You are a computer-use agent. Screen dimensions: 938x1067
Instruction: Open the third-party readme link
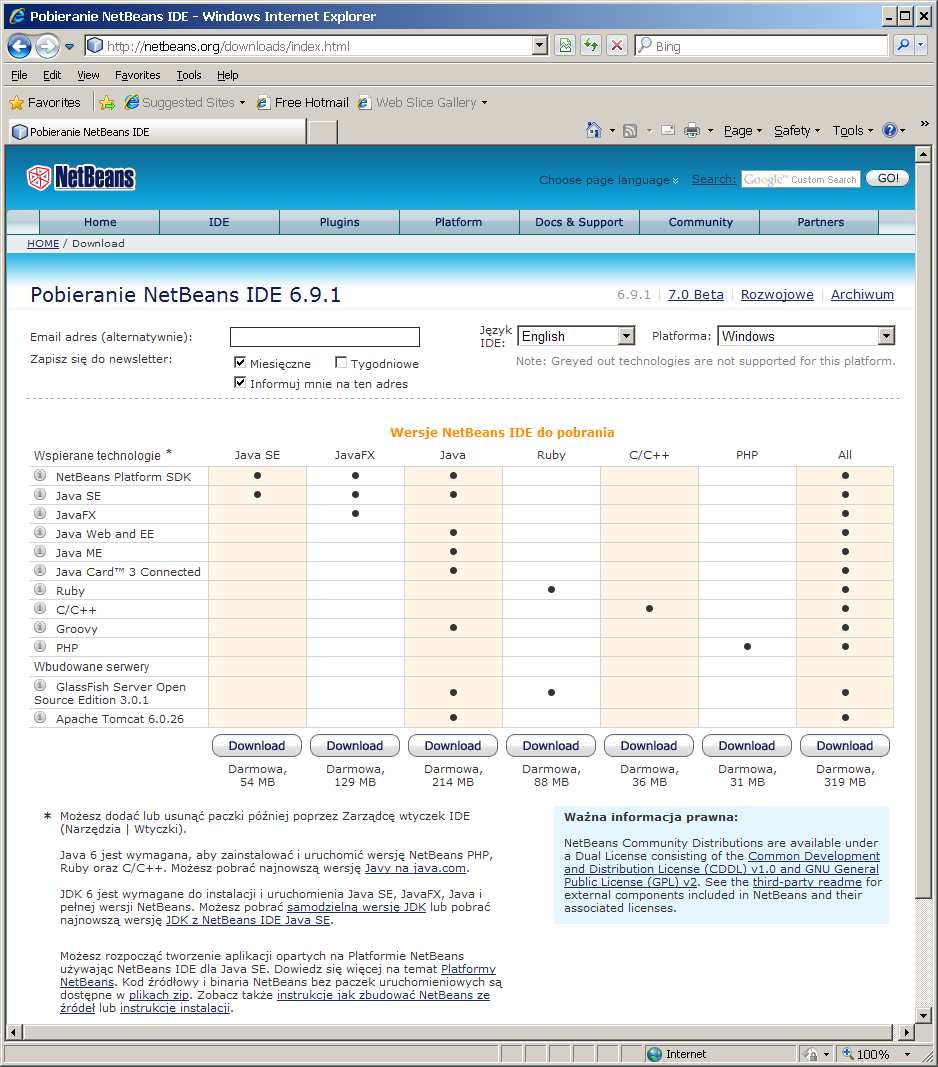(x=807, y=882)
